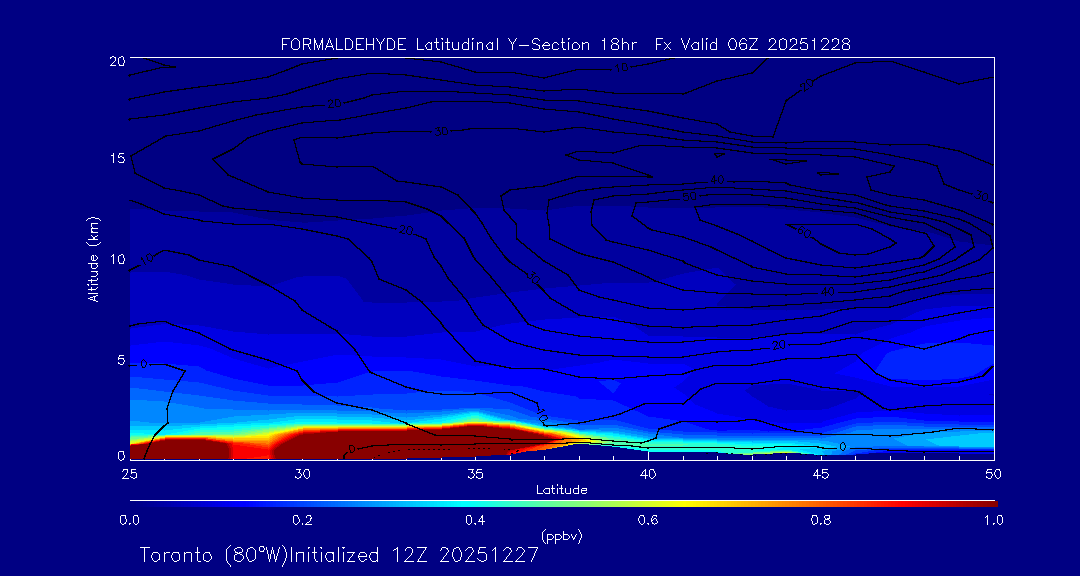Click the 0.4 value on the colorbar

pos(475,520)
